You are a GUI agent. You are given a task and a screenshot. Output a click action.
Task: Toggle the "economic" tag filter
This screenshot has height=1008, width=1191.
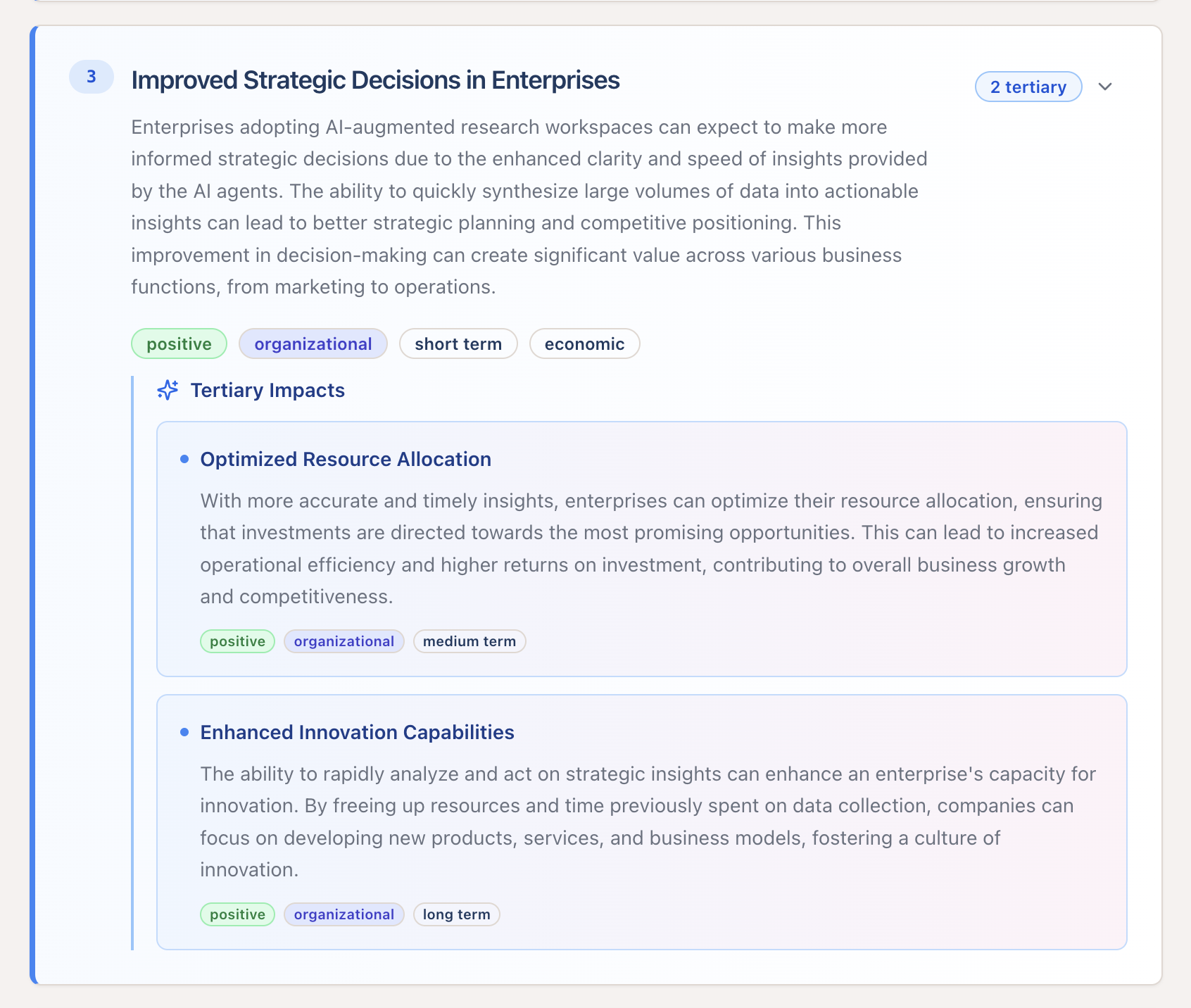(584, 344)
